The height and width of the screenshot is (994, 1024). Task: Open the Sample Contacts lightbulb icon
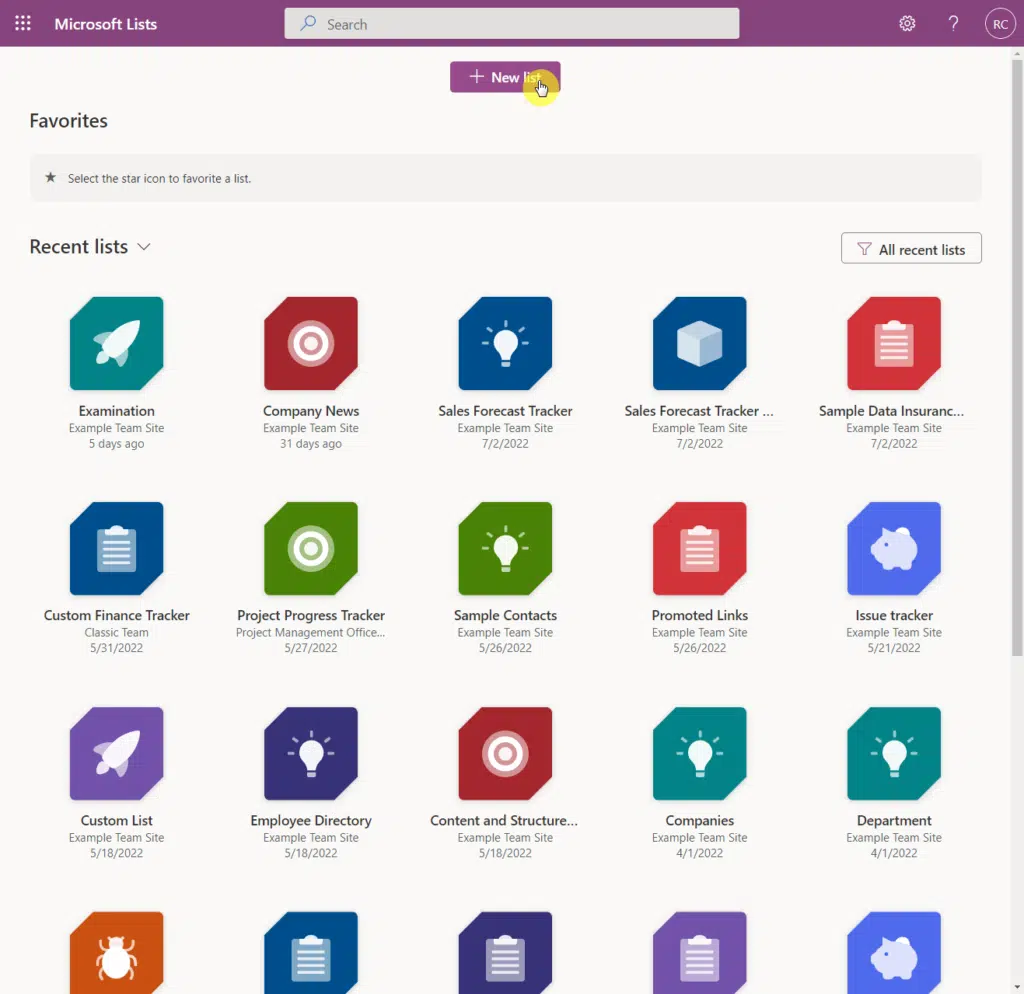point(505,549)
